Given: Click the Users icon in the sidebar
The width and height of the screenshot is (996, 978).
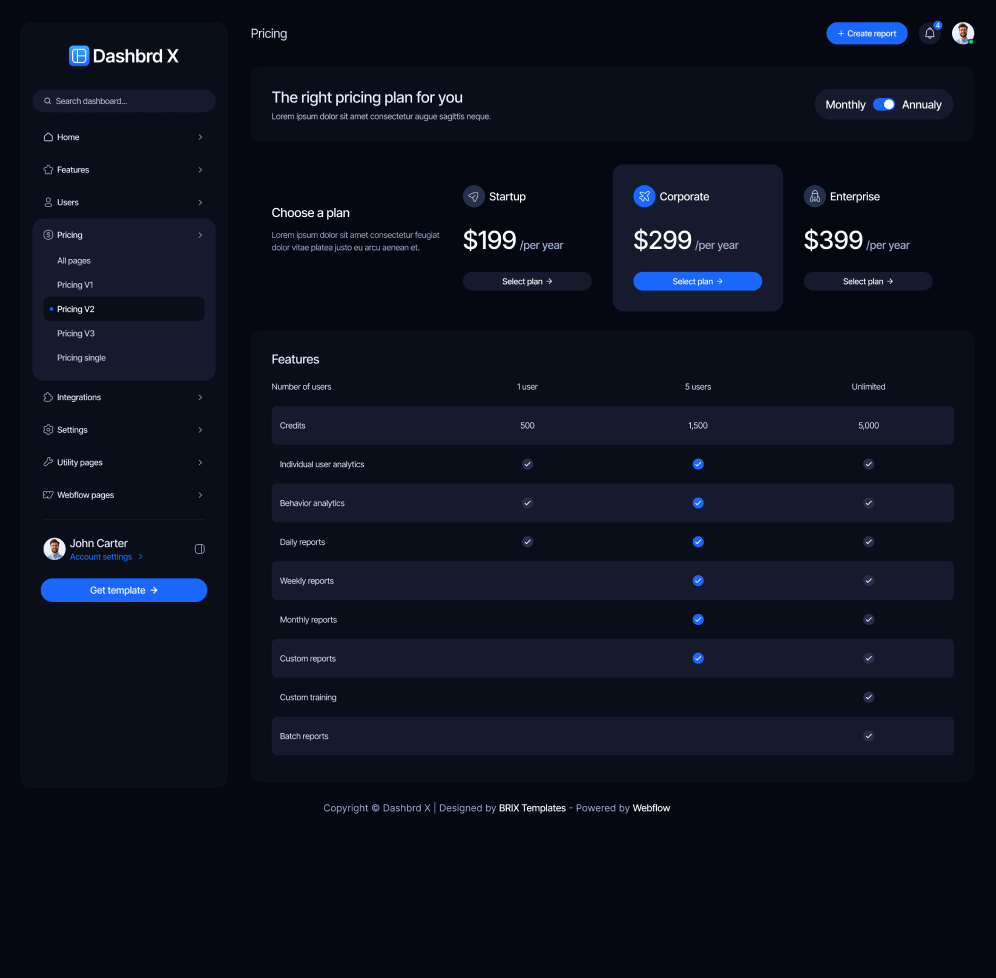Looking at the screenshot, I should click(x=48, y=202).
